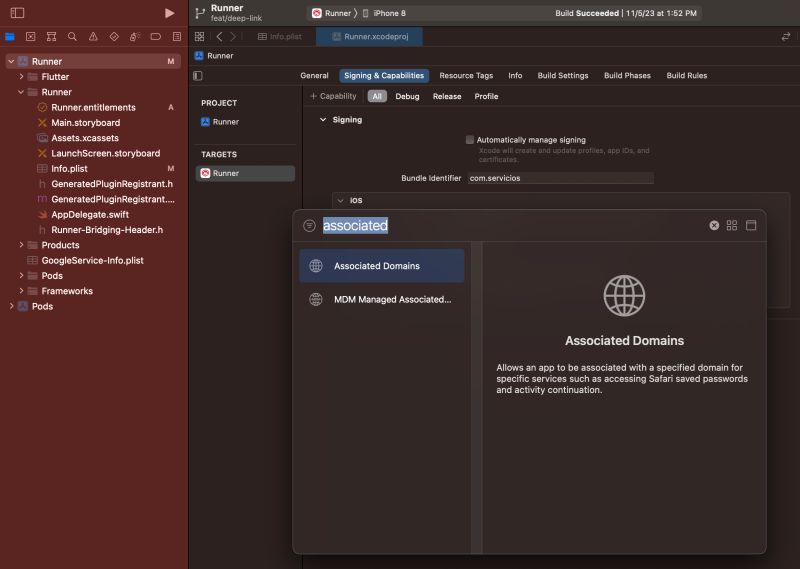The height and width of the screenshot is (569, 800).
Task: Open GoogleService-Info.plist file
Action: pos(92,260)
